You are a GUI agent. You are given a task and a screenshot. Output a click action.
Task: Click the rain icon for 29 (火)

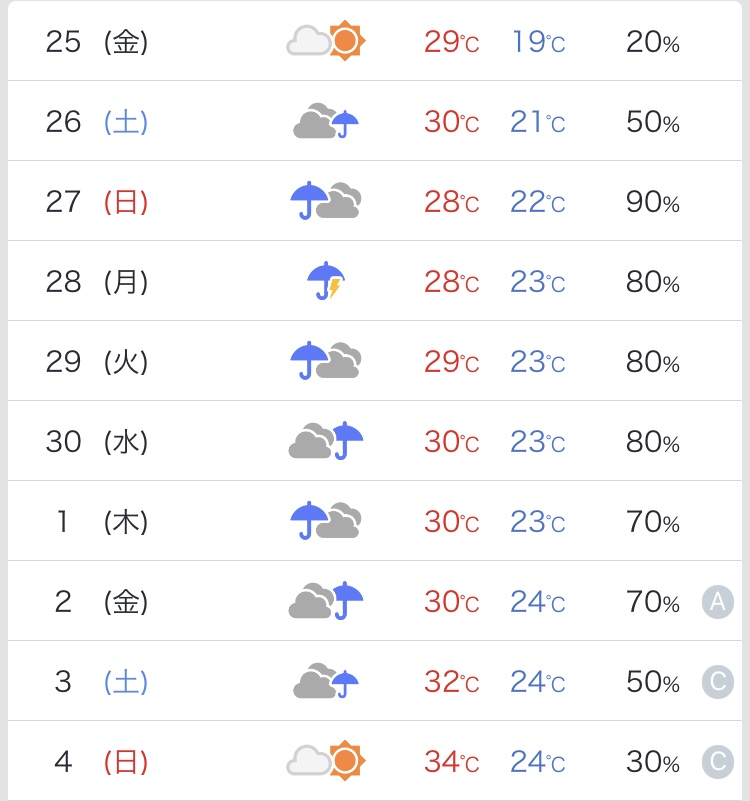point(326,361)
